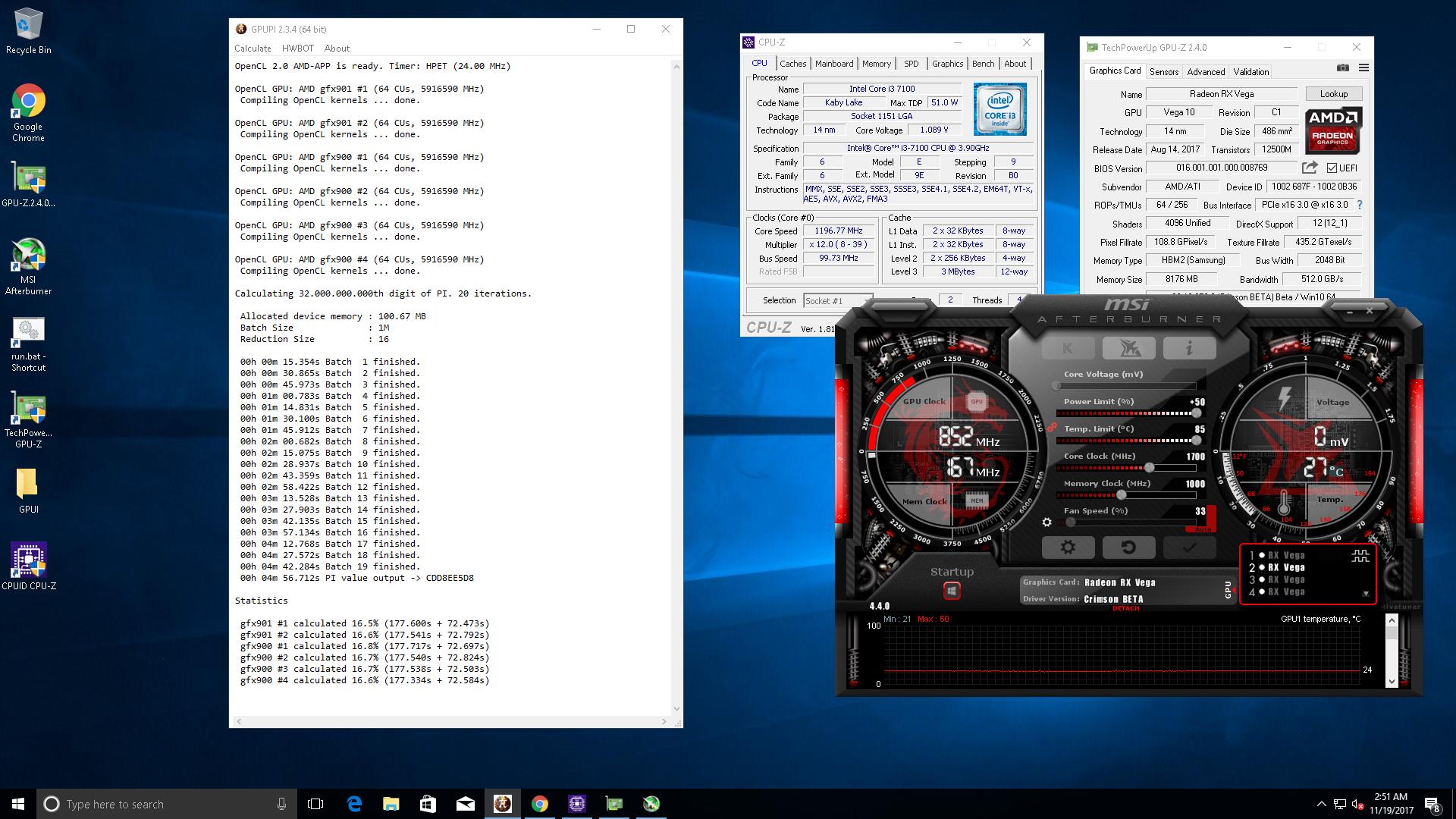1456x819 pixels.
Task: Click Detach link in Afterburner
Action: tap(1125, 608)
